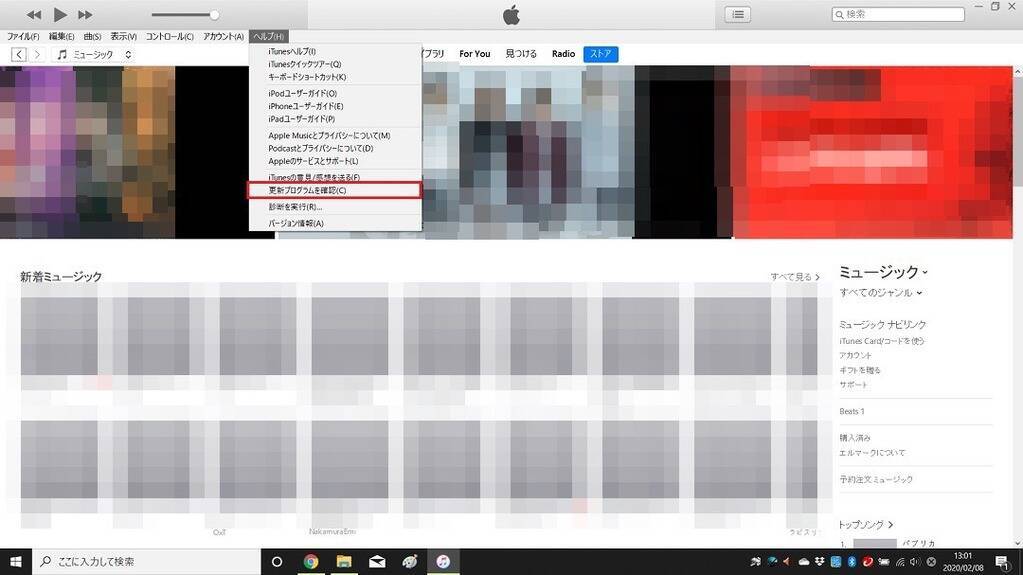Select キーボードショートカット(K) menu item
Image resolution: width=1023 pixels, height=575 pixels.
(x=335, y=77)
